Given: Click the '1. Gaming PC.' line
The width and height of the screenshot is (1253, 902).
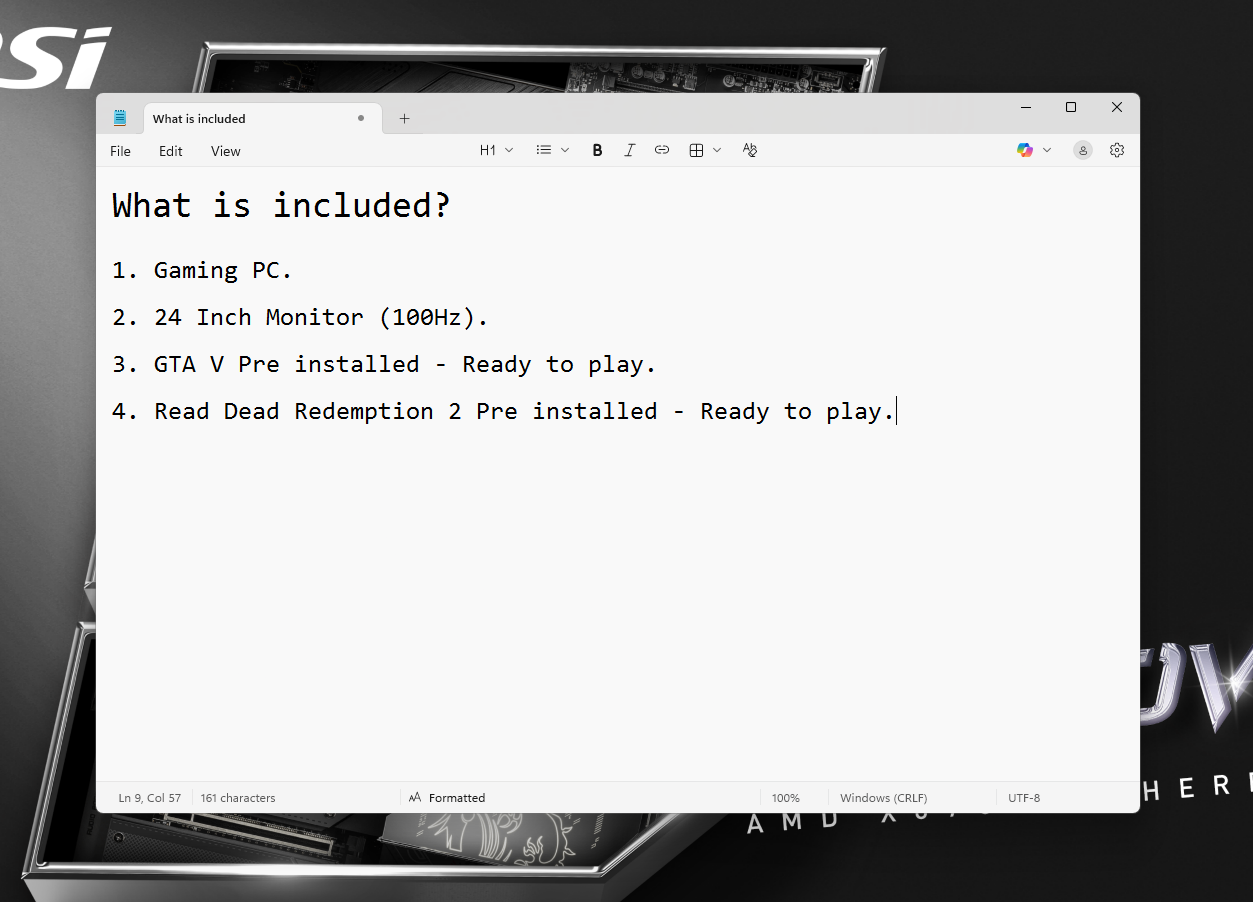Looking at the screenshot, I should (x=202, y=270).
